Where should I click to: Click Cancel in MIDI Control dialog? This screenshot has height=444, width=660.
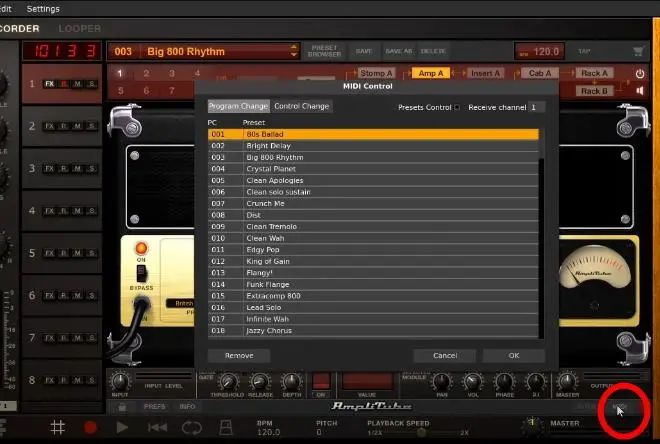[x=445, y=356]
